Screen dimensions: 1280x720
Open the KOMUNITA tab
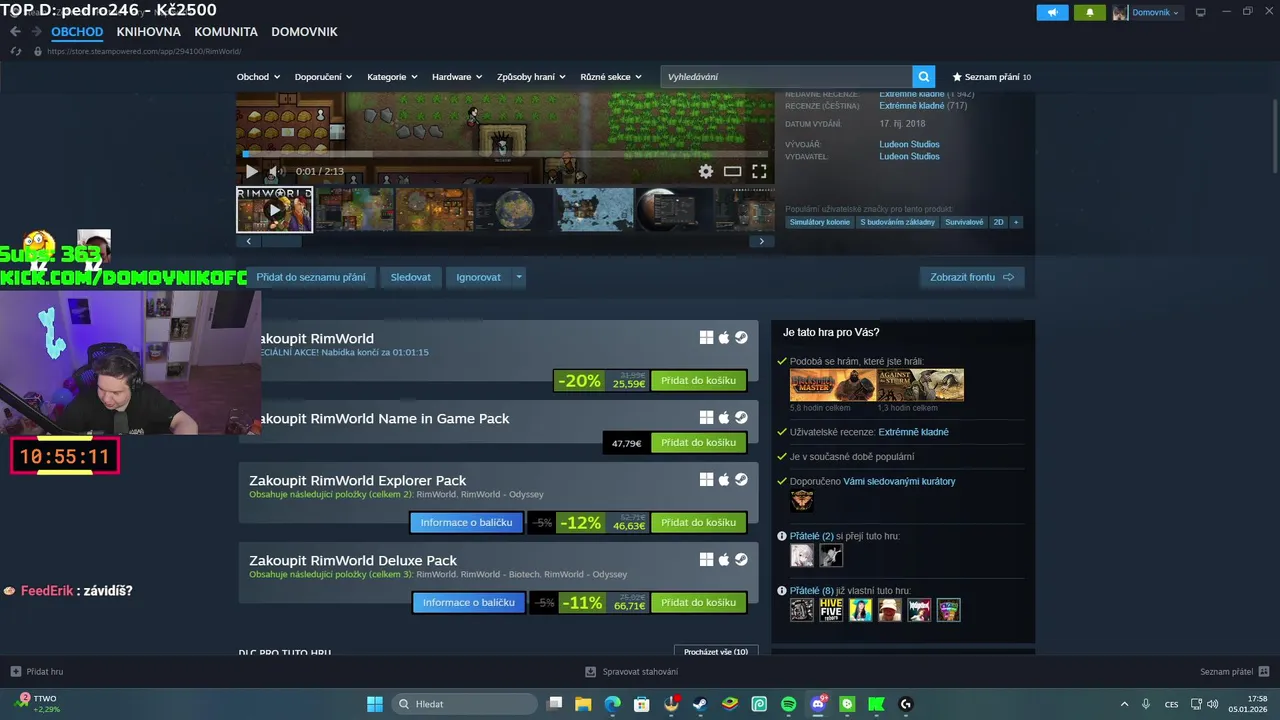[x=226, y=32]
